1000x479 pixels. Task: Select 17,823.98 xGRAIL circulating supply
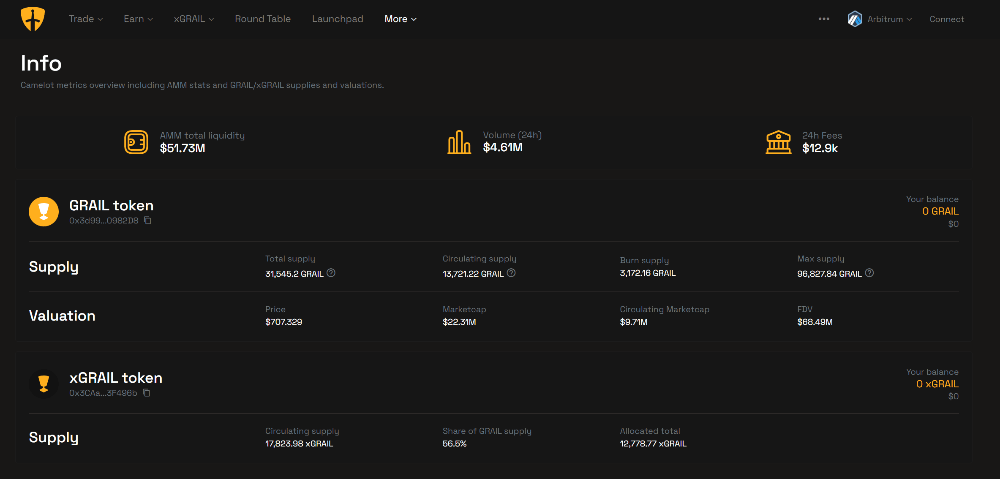click(299, 444)
